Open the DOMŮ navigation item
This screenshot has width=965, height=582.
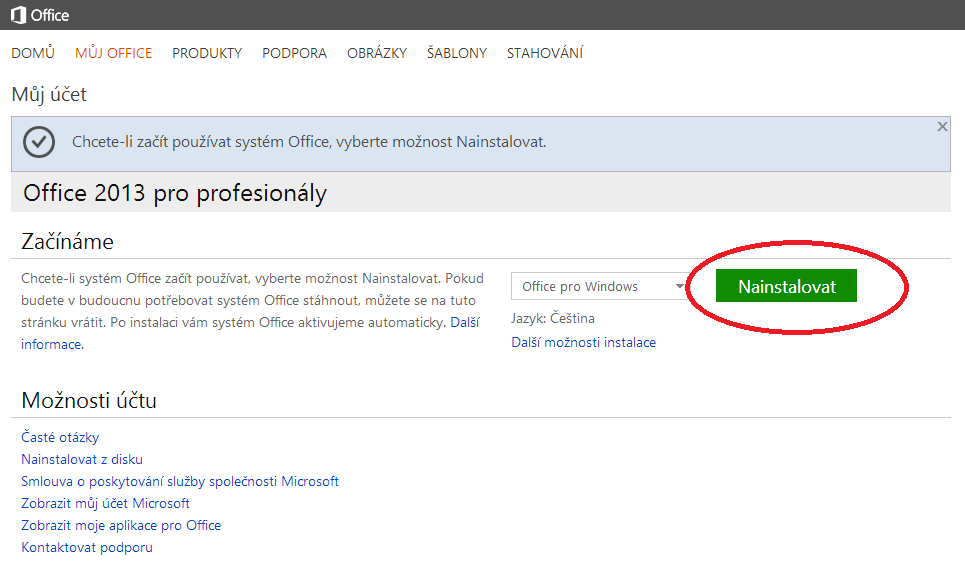[x=33, y=54]
